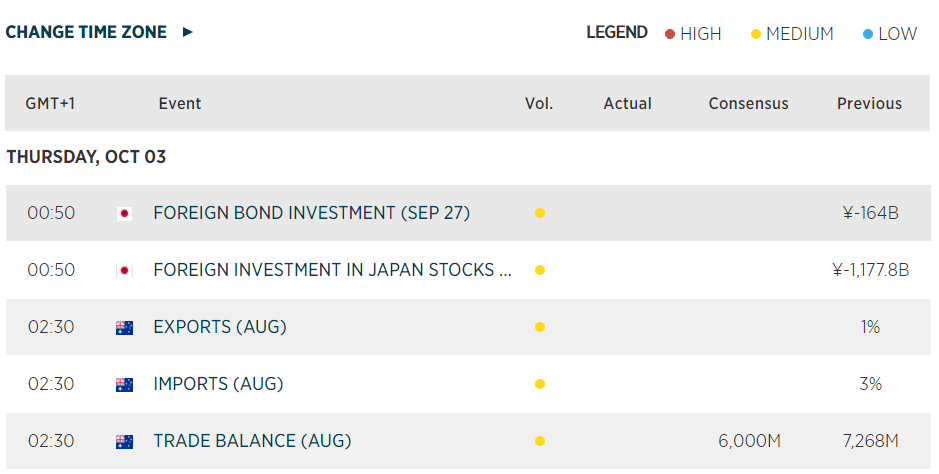Viewport: 939px width, 474px height.
Task: Click the Consensus column header
Action: coord(748,103)
